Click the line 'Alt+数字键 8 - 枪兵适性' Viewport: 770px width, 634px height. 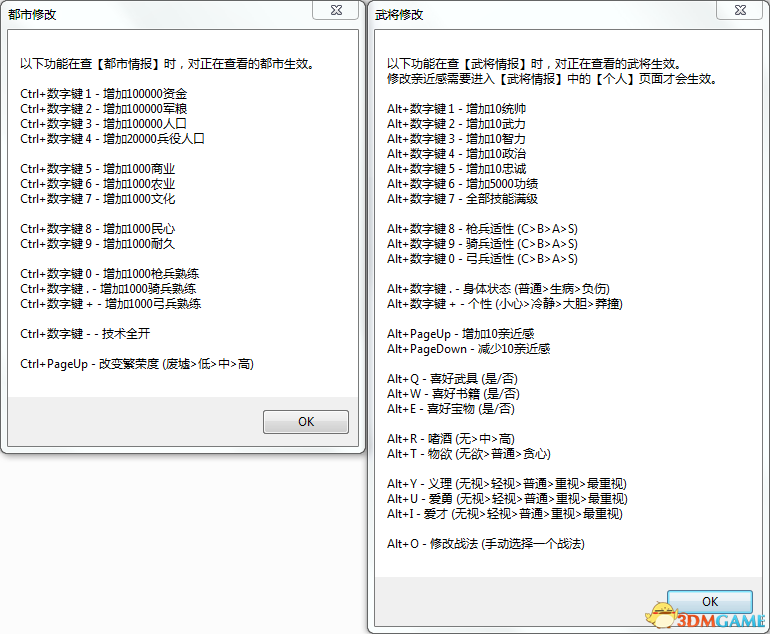click(483, 229)
